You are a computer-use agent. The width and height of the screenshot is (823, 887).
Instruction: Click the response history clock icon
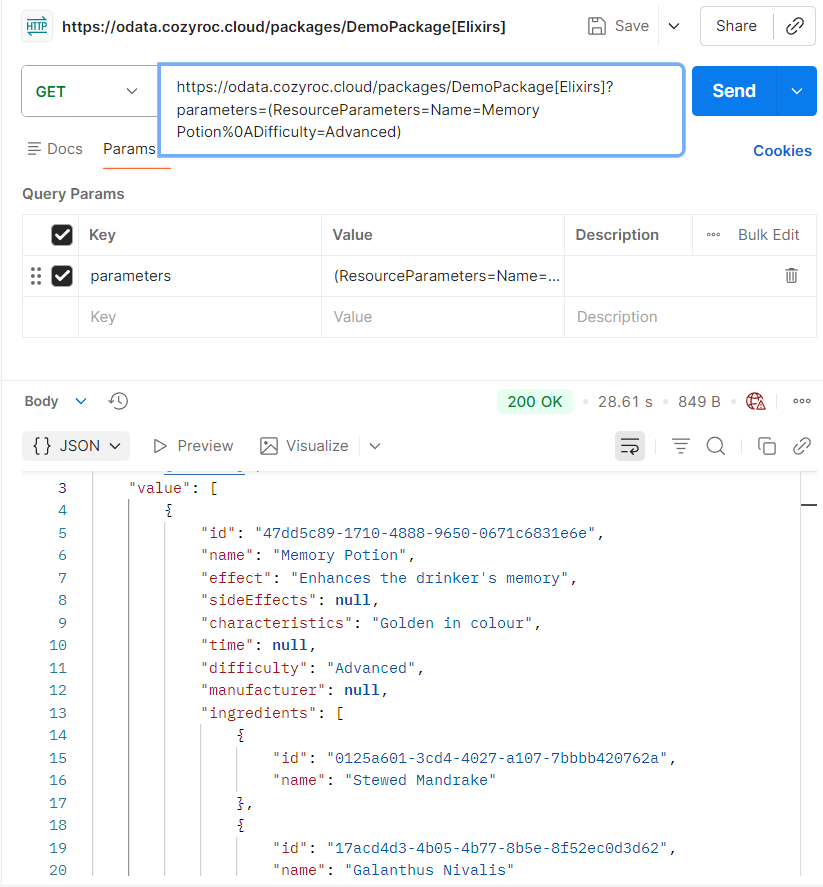coord(118,401)
